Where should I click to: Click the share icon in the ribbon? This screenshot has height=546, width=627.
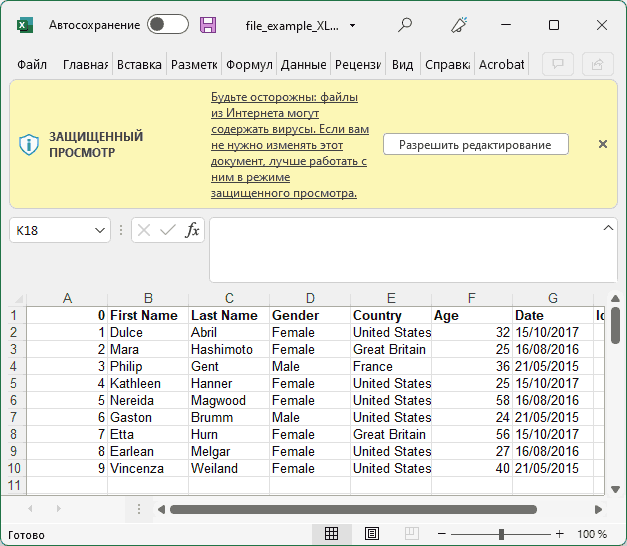coord(597,64)
